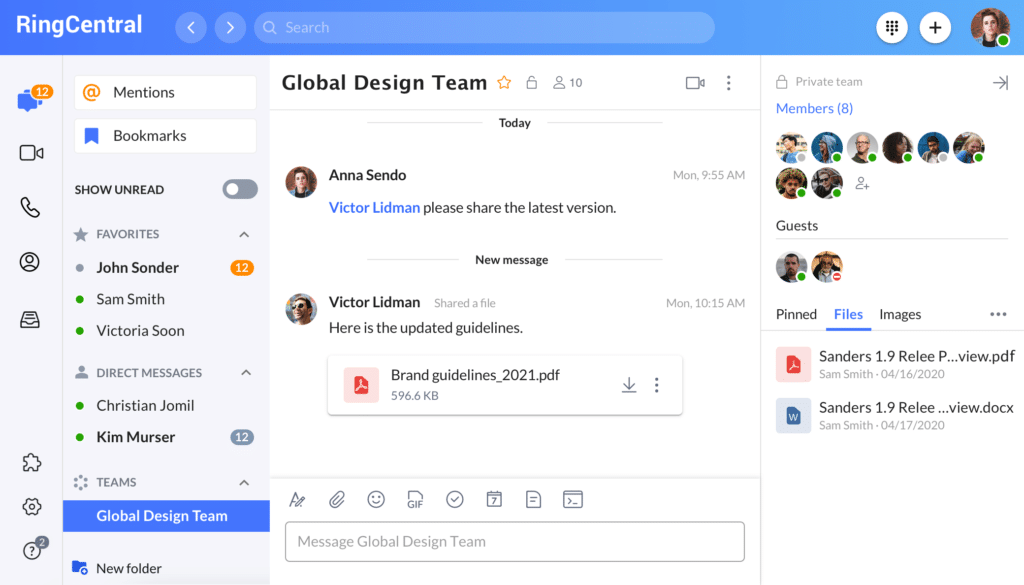The image size is (1024, 585).
Task: Download Brand guidelines_2021.pdf
Action: 629,385
